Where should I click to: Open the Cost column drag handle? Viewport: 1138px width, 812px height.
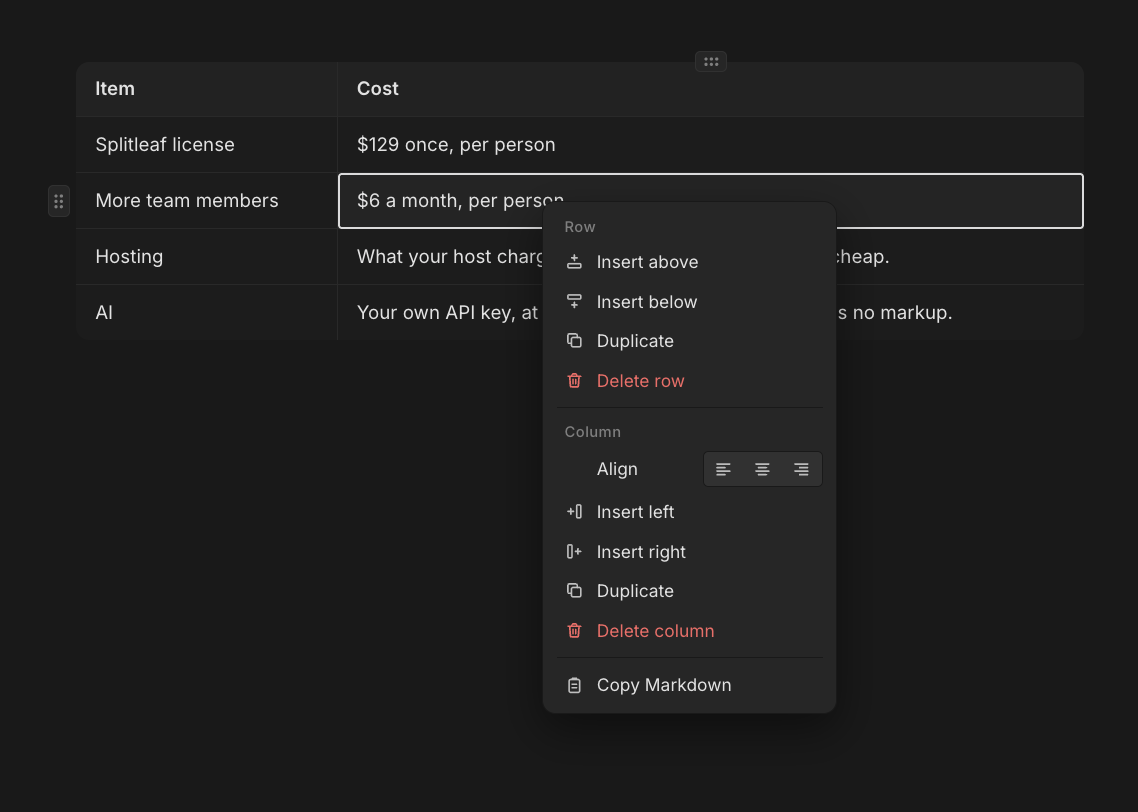pos(711,62)
